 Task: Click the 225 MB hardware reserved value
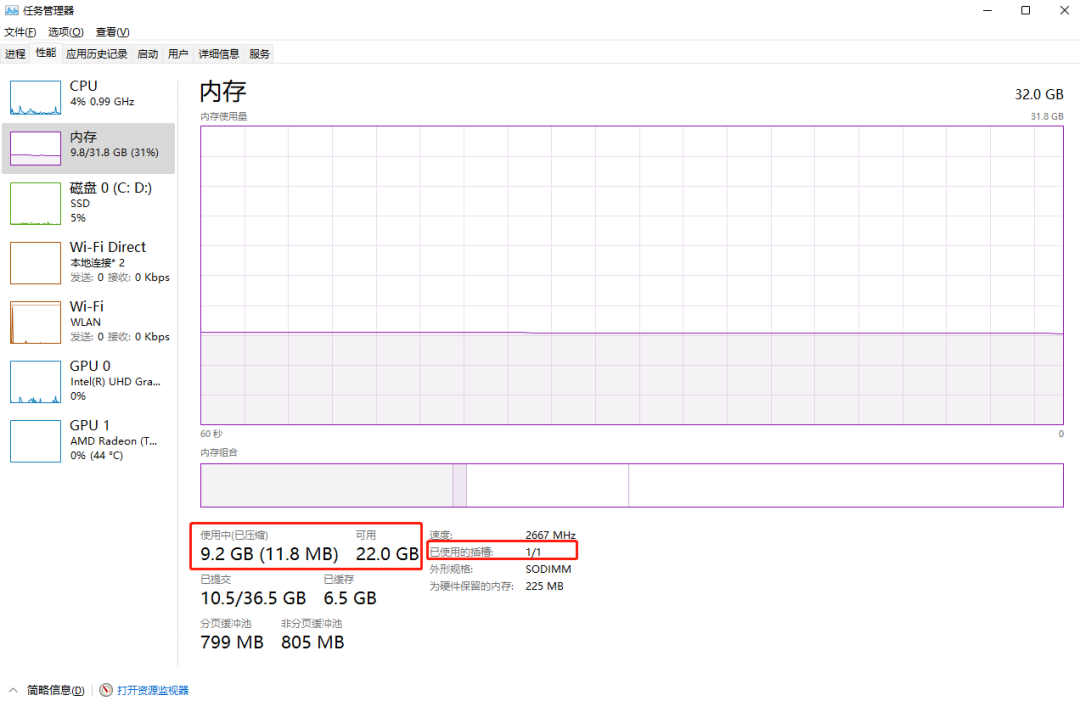coord(544,587)
